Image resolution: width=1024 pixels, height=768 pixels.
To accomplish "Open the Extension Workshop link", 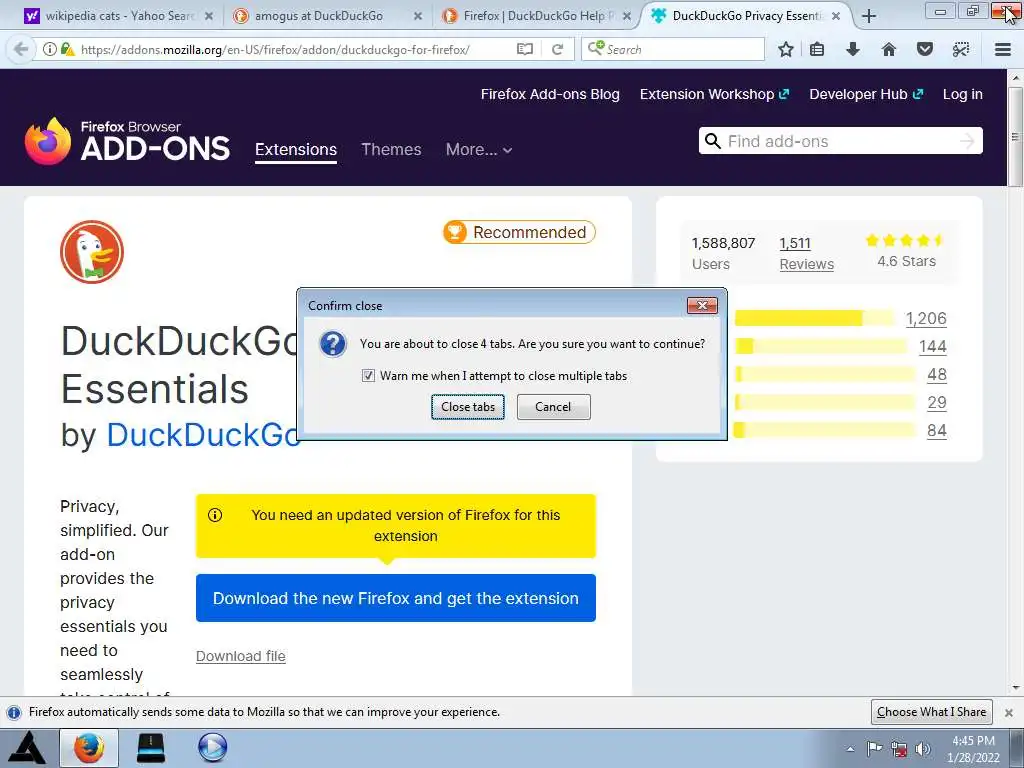I will (714, 94).
